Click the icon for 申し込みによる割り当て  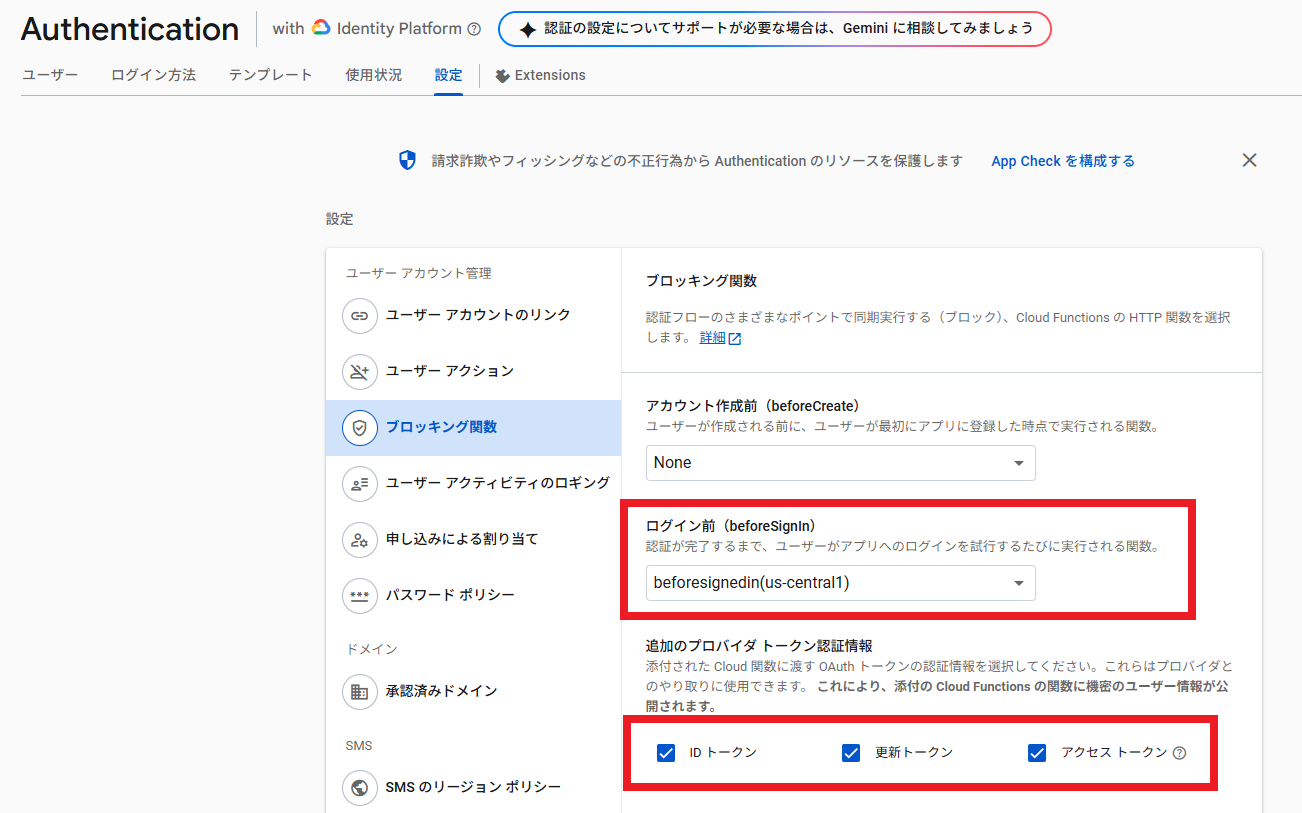[360, 539]
